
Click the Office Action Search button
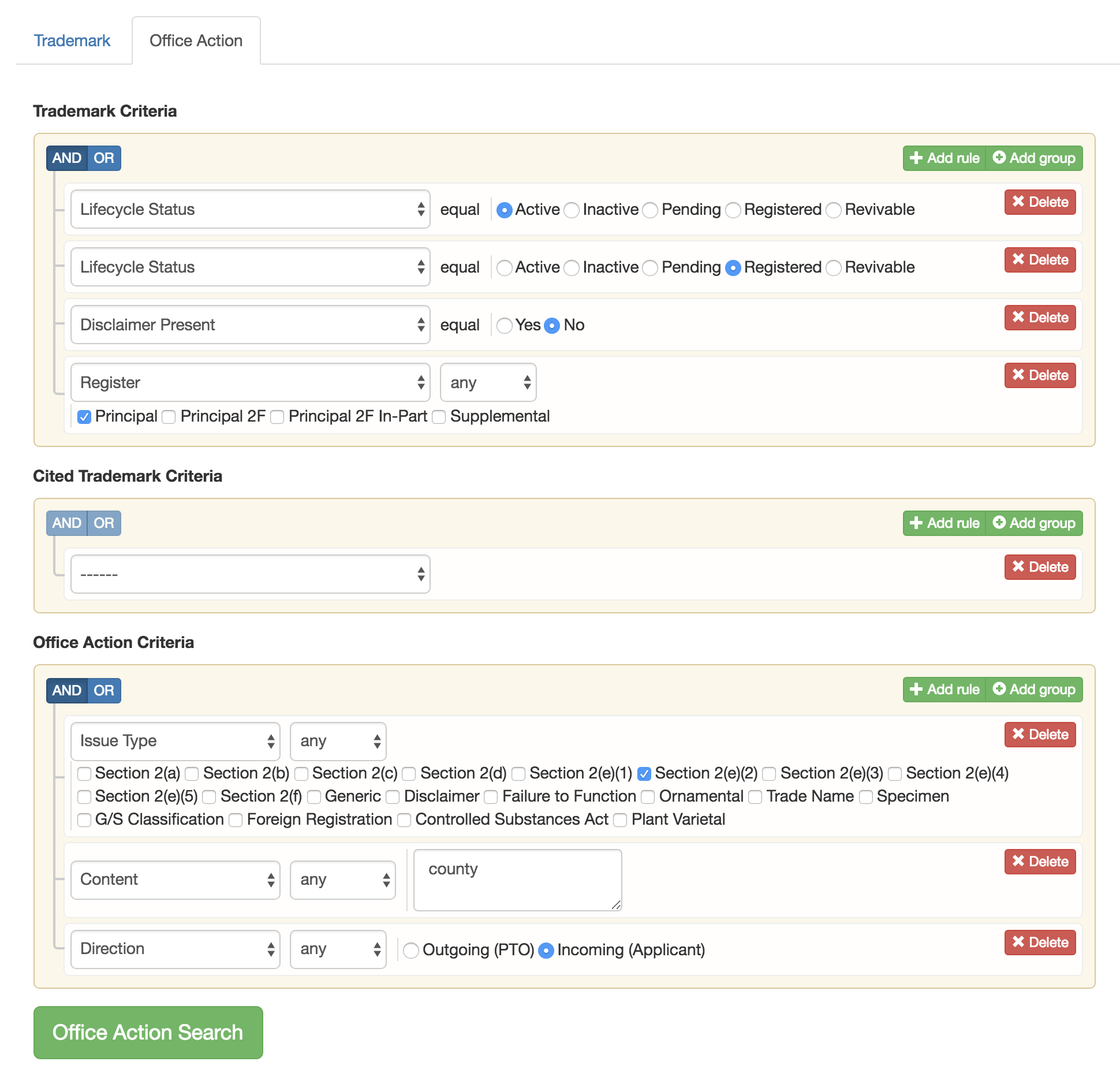pos(148,1033)
